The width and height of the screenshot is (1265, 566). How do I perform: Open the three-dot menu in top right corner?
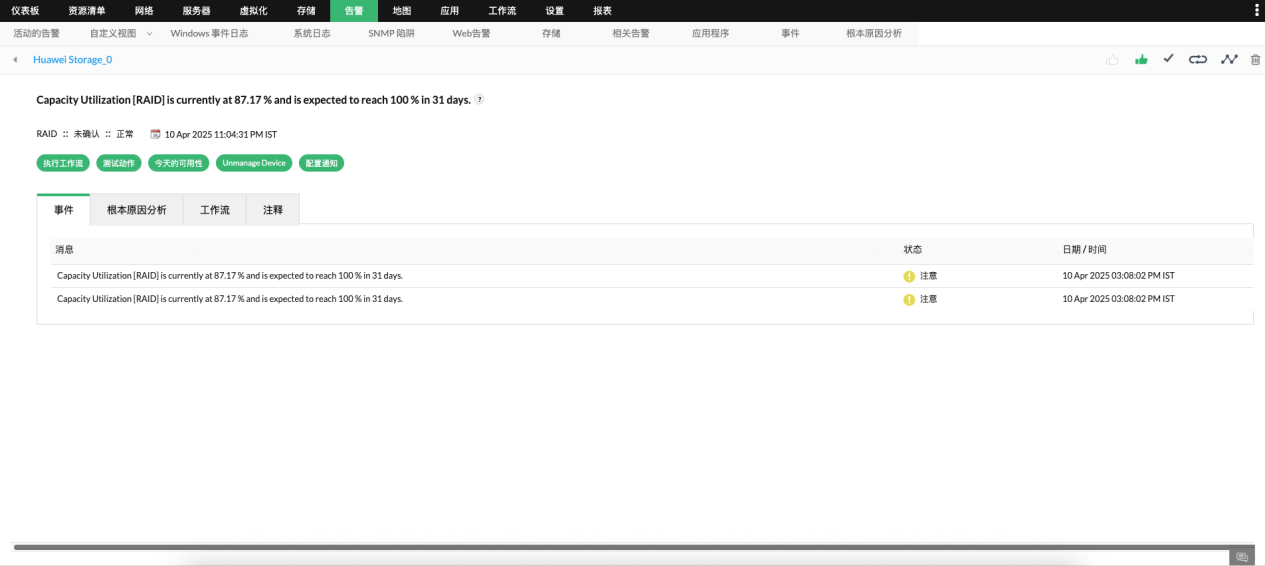click(1257, 10)
